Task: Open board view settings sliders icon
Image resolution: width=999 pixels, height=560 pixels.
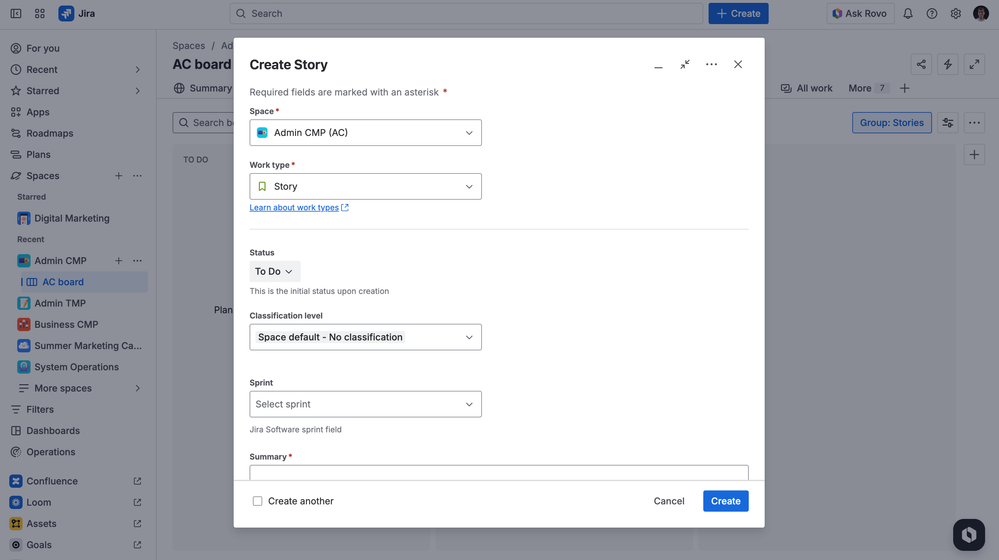Action: click(x=948, y=123)
